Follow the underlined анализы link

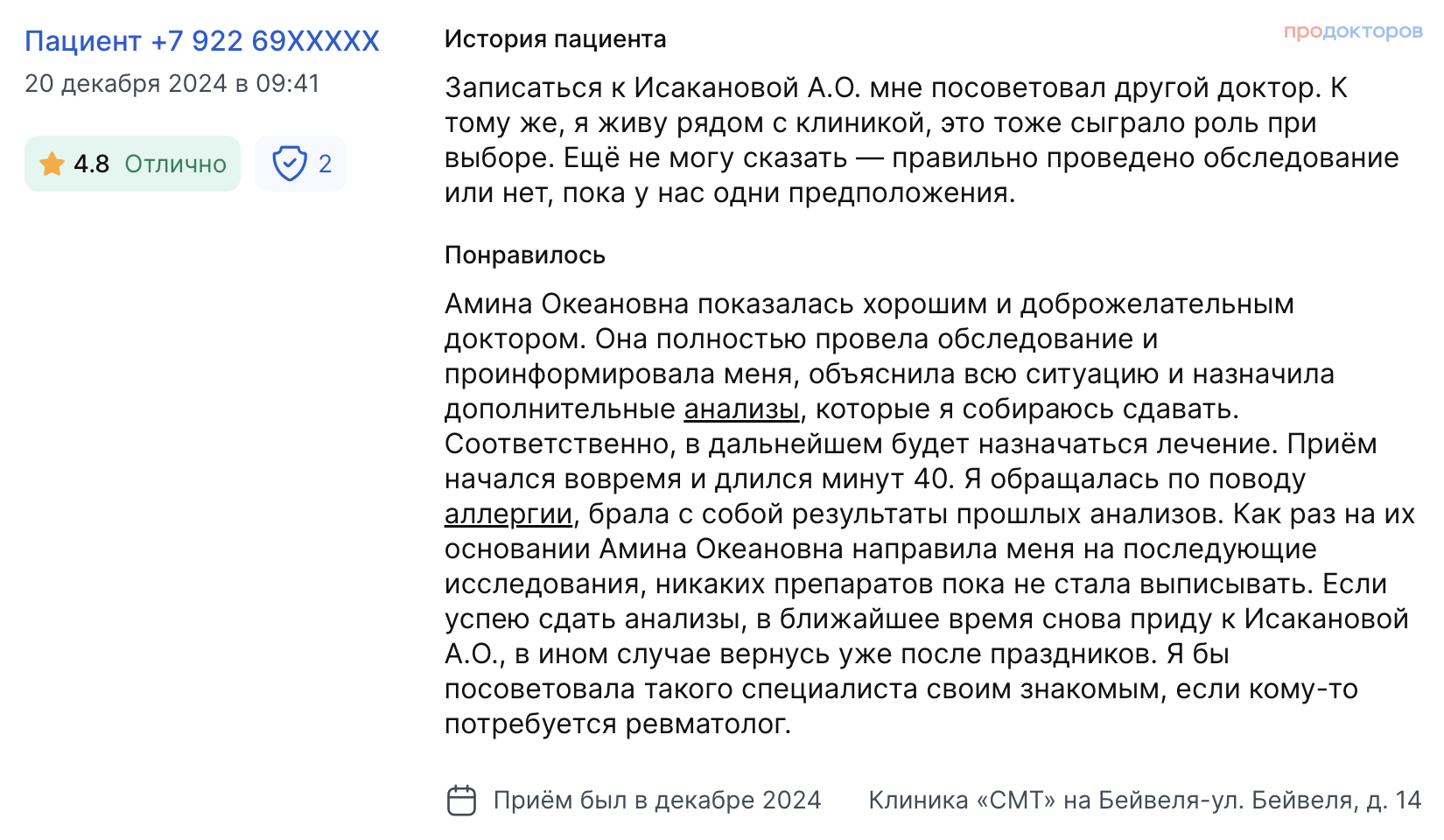[x=741, y=409]
